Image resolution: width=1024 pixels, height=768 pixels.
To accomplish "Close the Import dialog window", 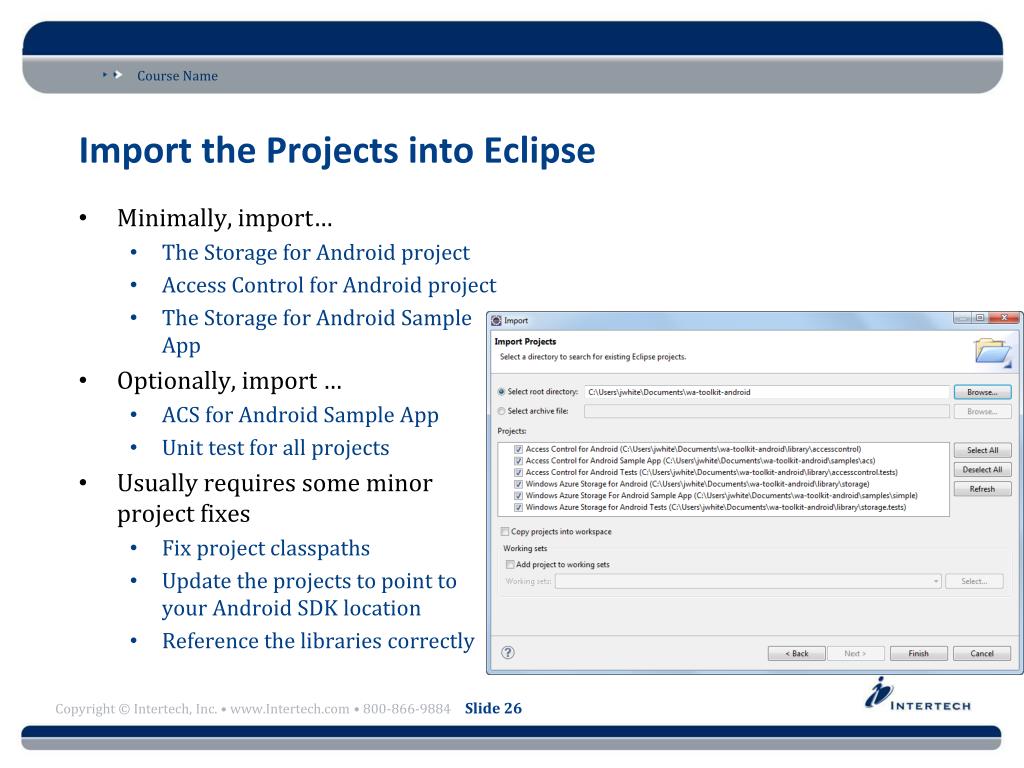I will (x=1004, y=318).
